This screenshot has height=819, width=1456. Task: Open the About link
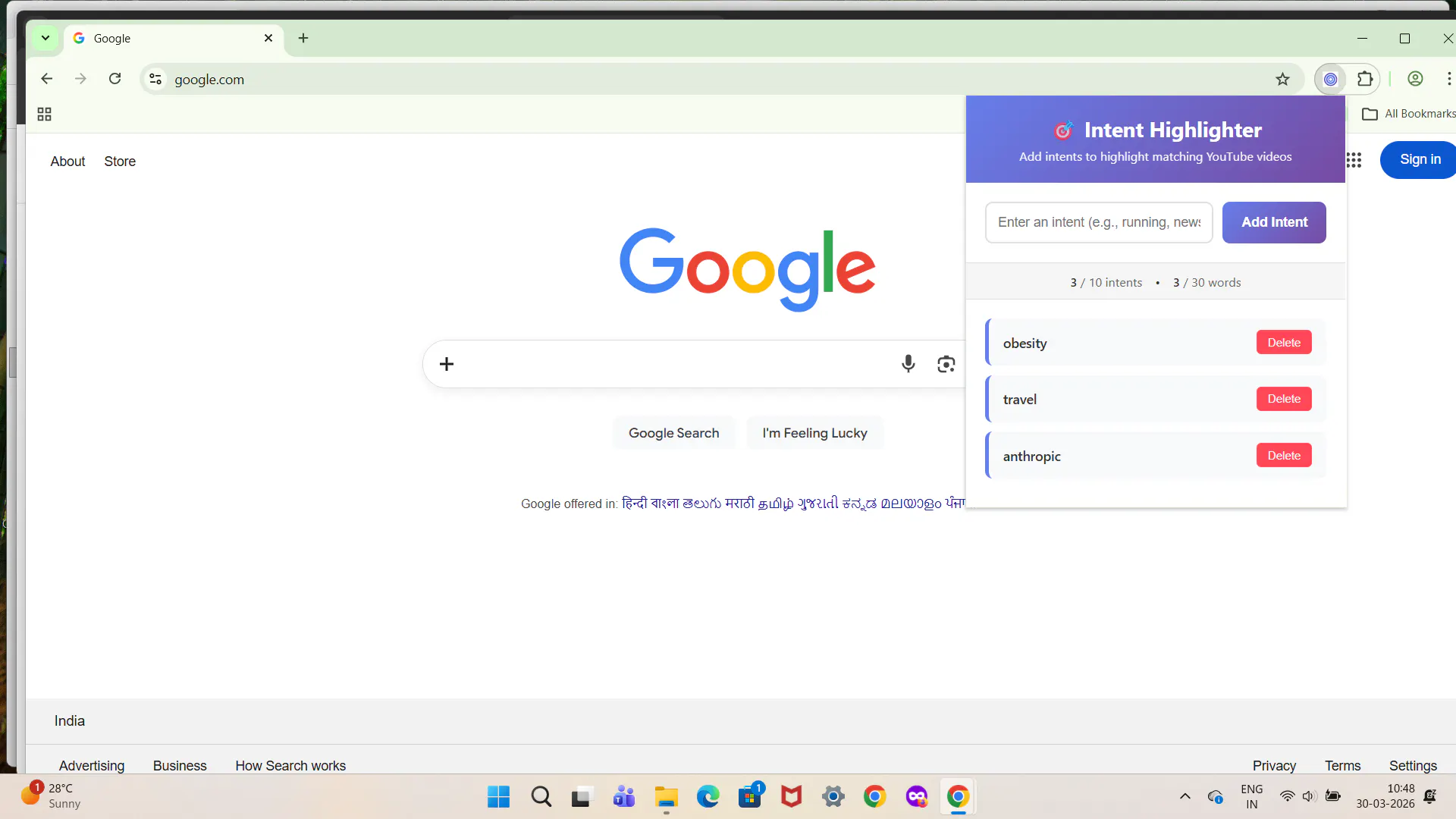pyautogui.click(x=67, y=162)
